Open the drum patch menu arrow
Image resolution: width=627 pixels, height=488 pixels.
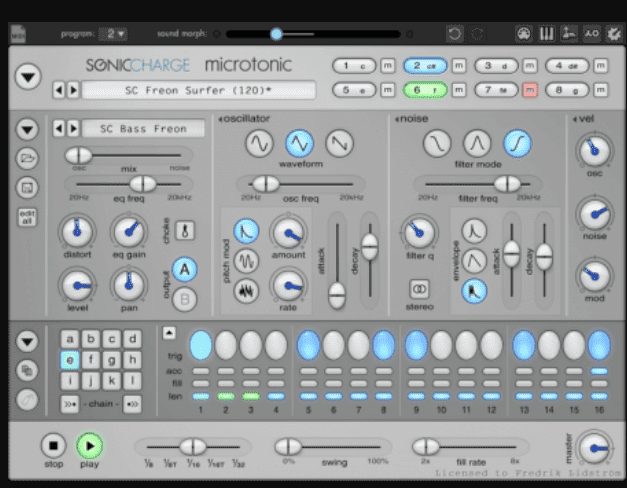click(27, 130)
